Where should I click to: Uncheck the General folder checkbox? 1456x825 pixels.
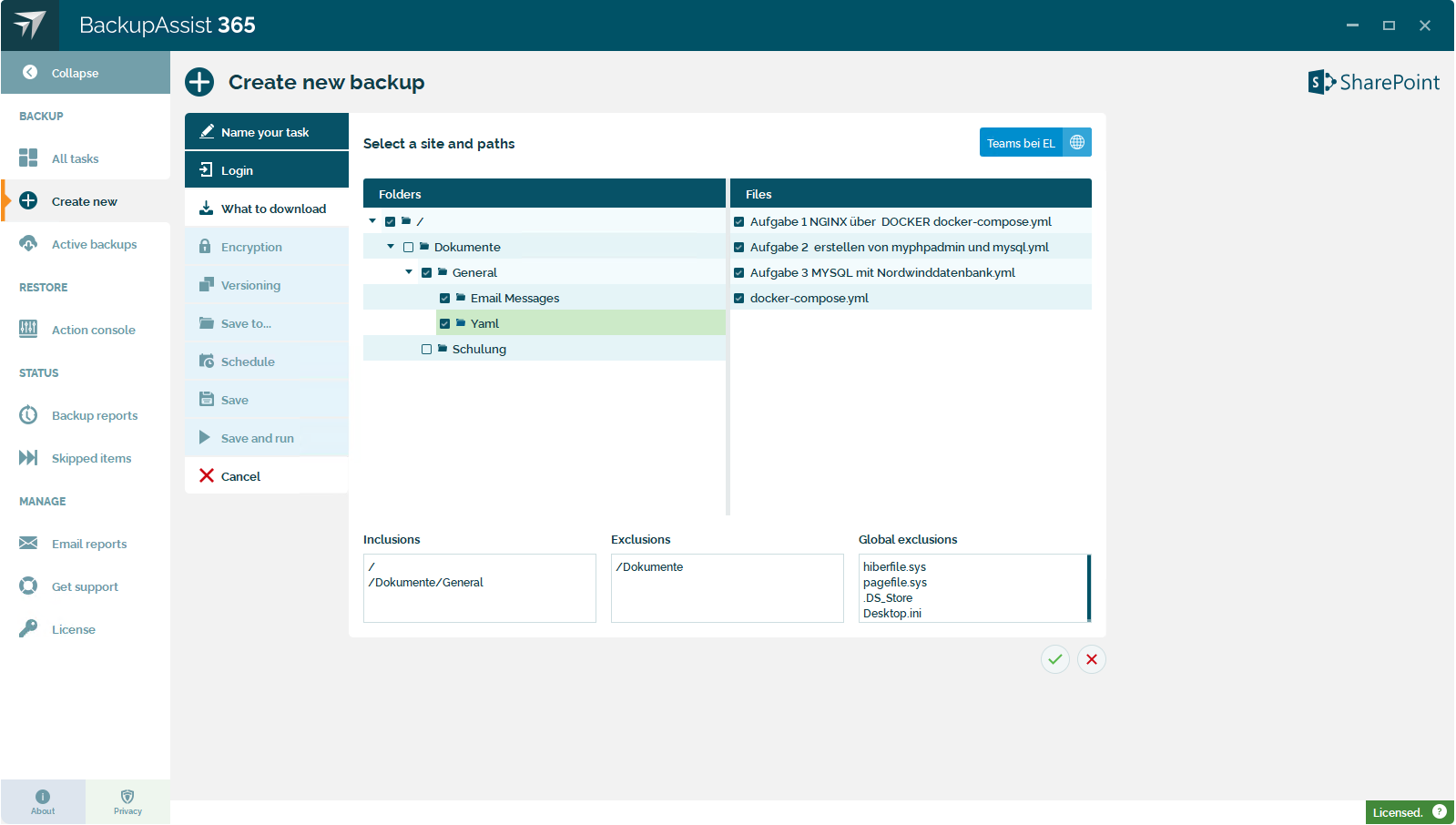(x=427, y=272)
